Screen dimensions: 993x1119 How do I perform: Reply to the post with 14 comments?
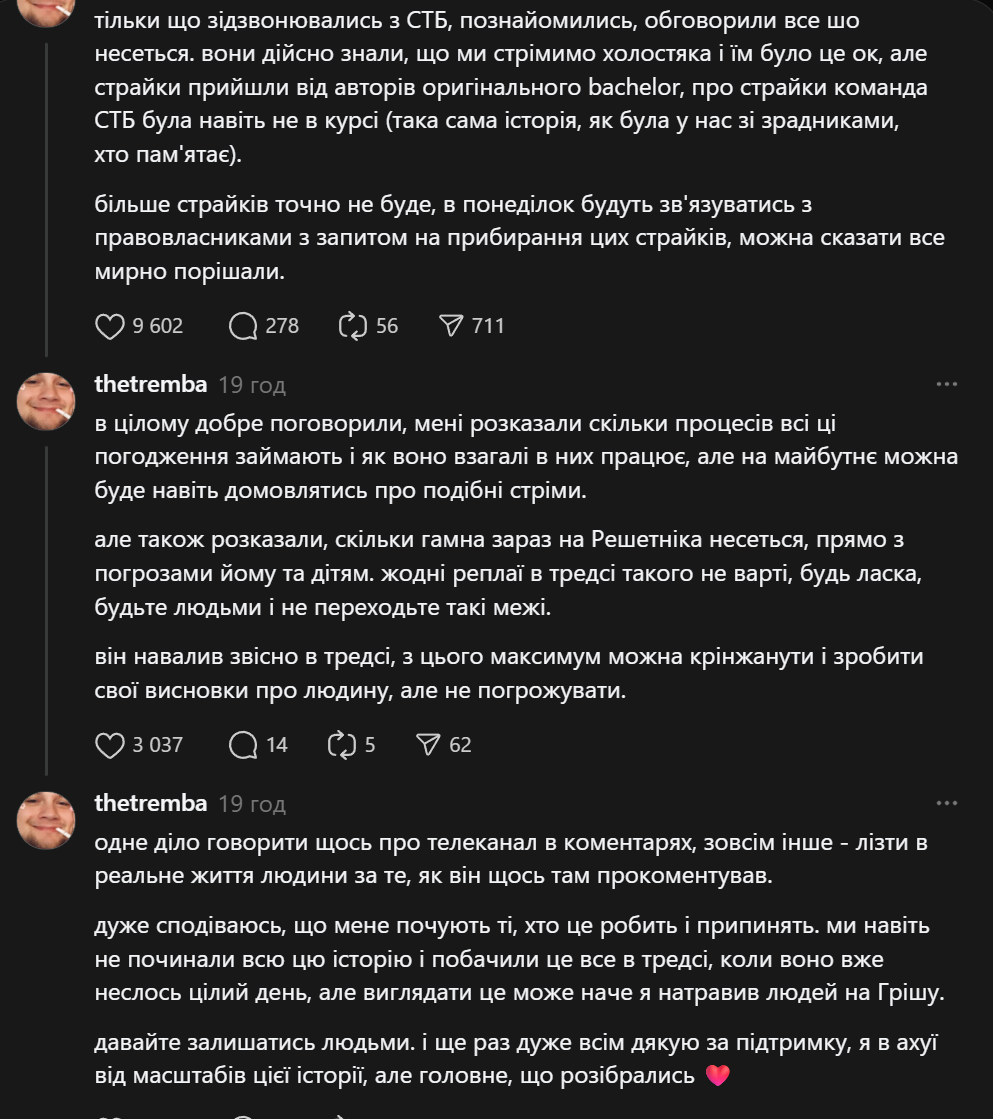click(242, 745)
